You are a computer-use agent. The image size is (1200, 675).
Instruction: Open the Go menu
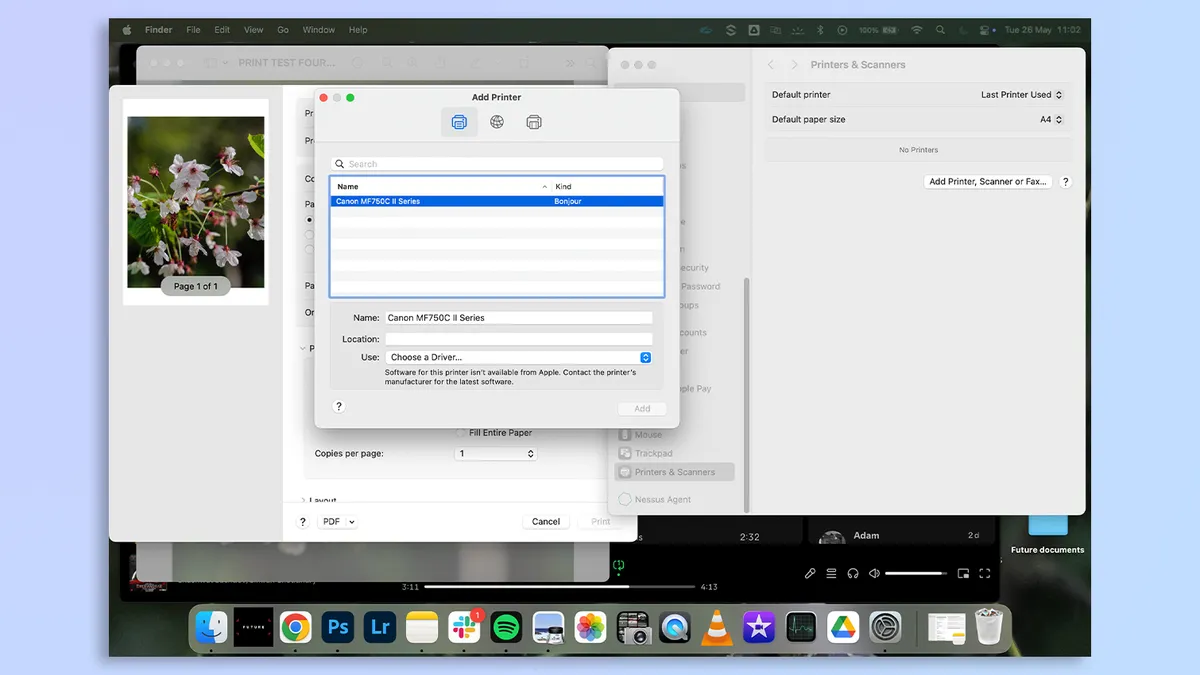[x=283, y=30]
